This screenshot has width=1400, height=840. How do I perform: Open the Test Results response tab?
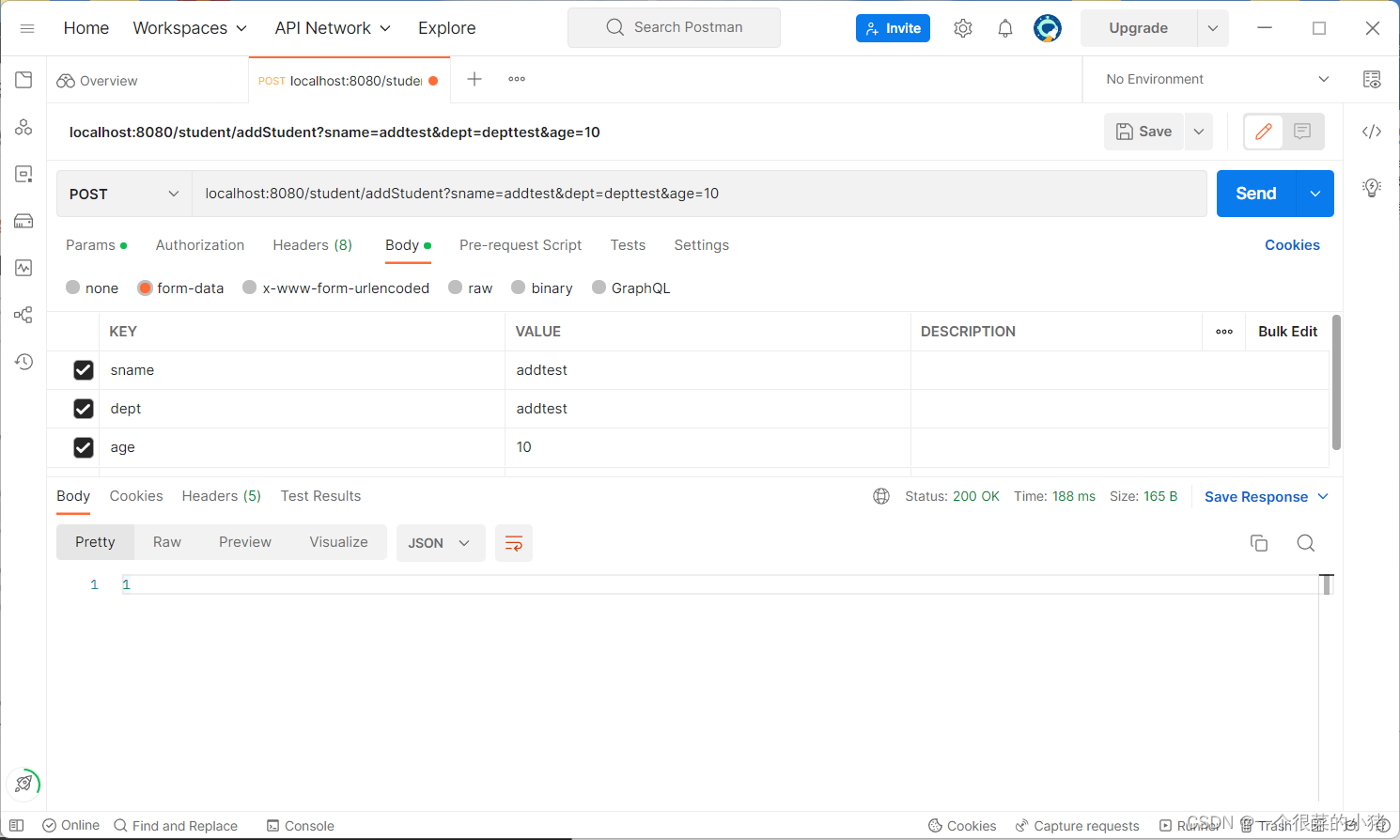(x=320, y=496)
